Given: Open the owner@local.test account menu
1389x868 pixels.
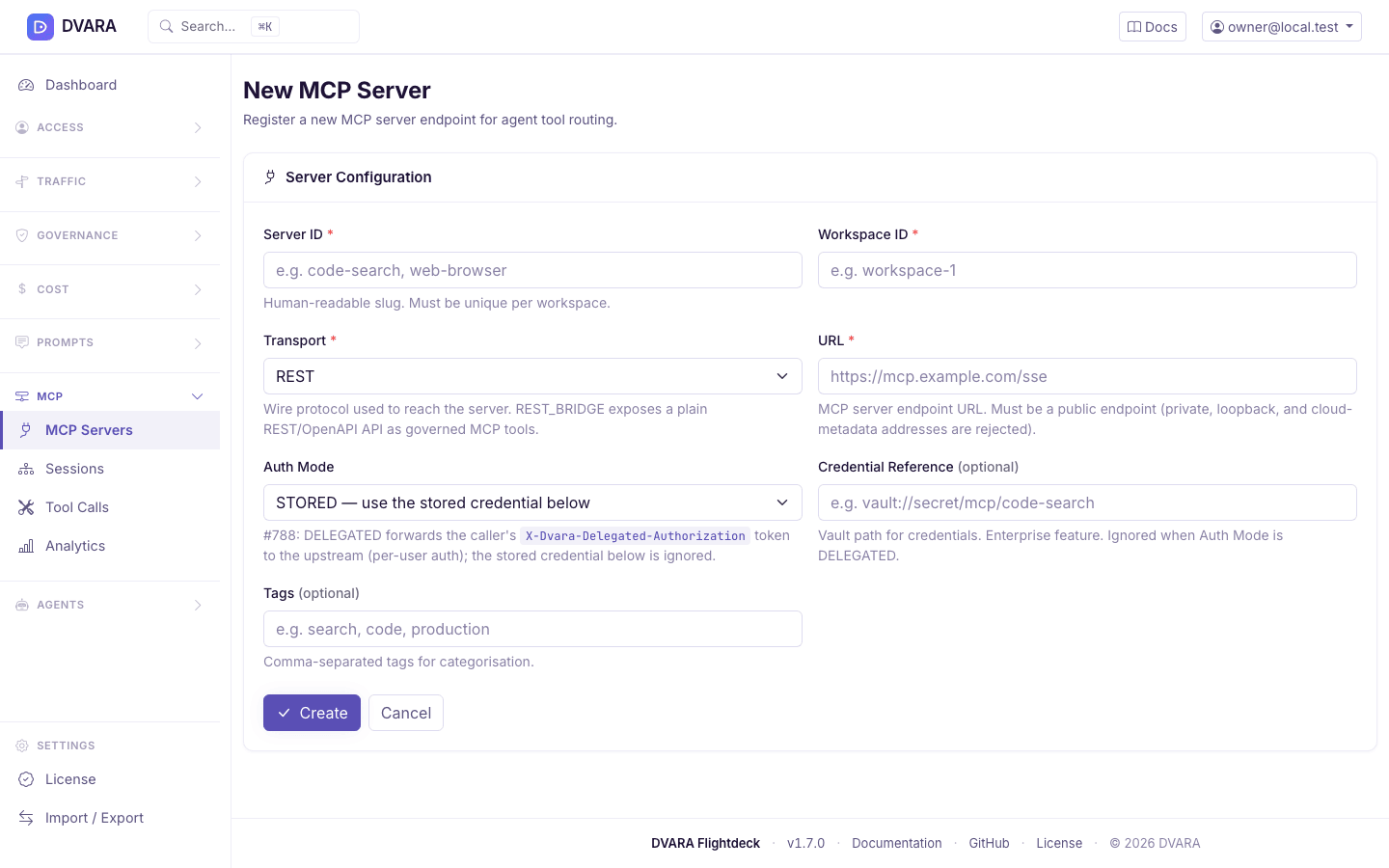Looking at the screenshot, I should click(1281, 27).
